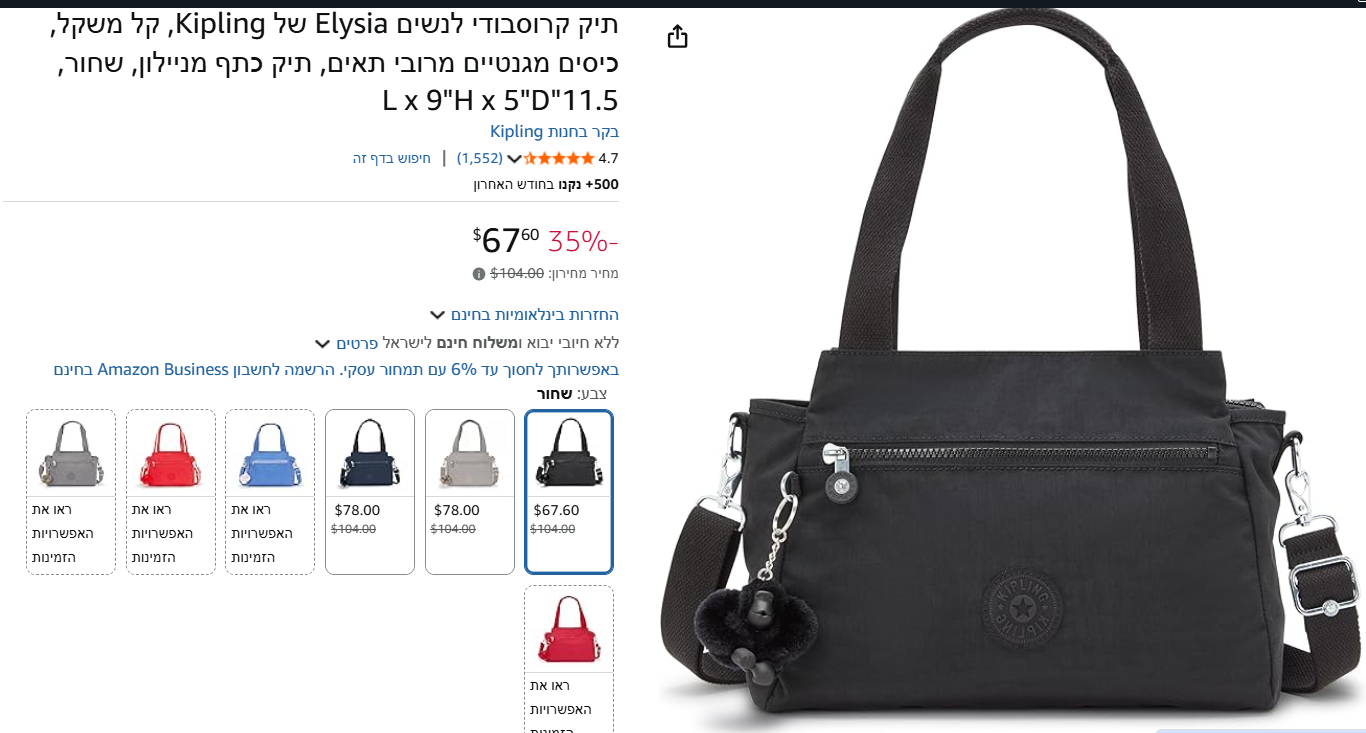
Task: Click the free international returns text link
Action: [x=535, y=315]
